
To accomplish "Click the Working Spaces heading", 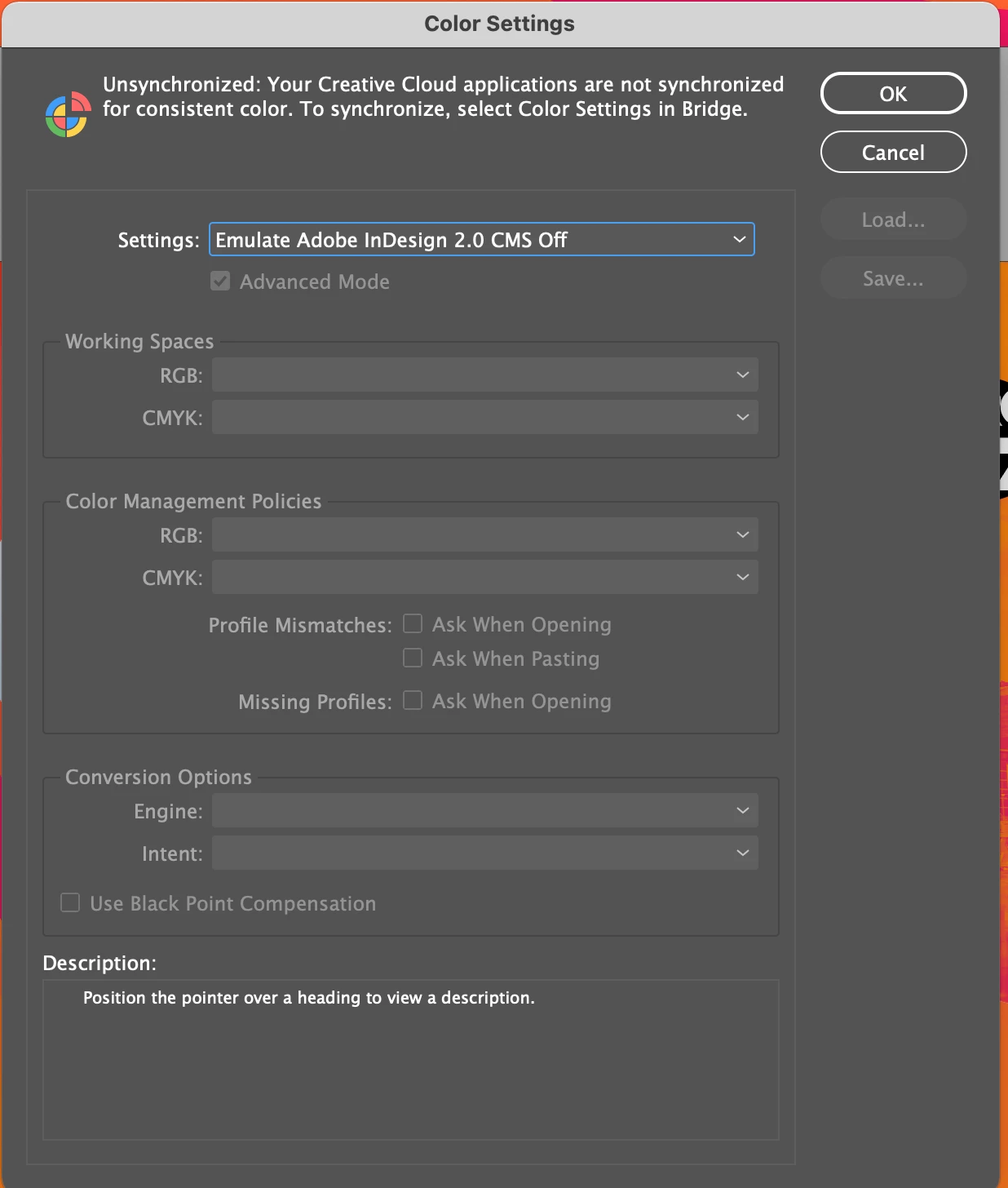I will point(139,341).
